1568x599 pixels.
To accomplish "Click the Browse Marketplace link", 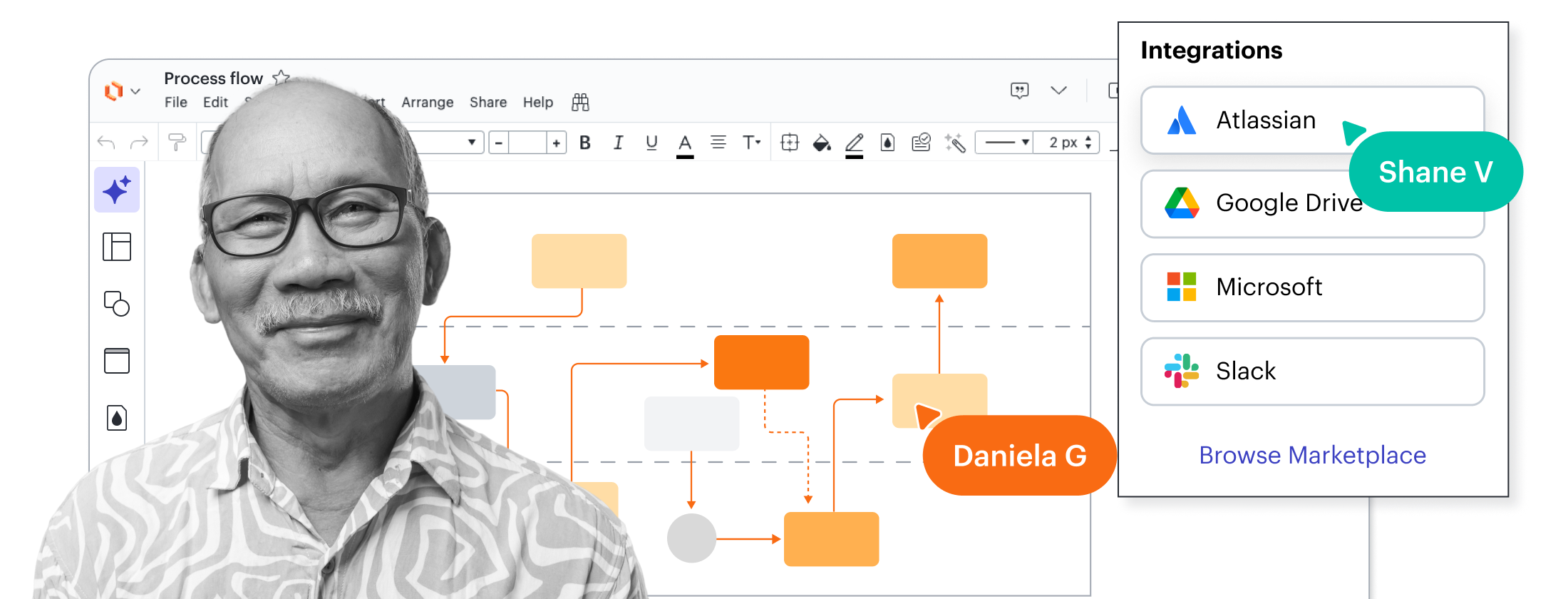I will (x=1312, y=455).
